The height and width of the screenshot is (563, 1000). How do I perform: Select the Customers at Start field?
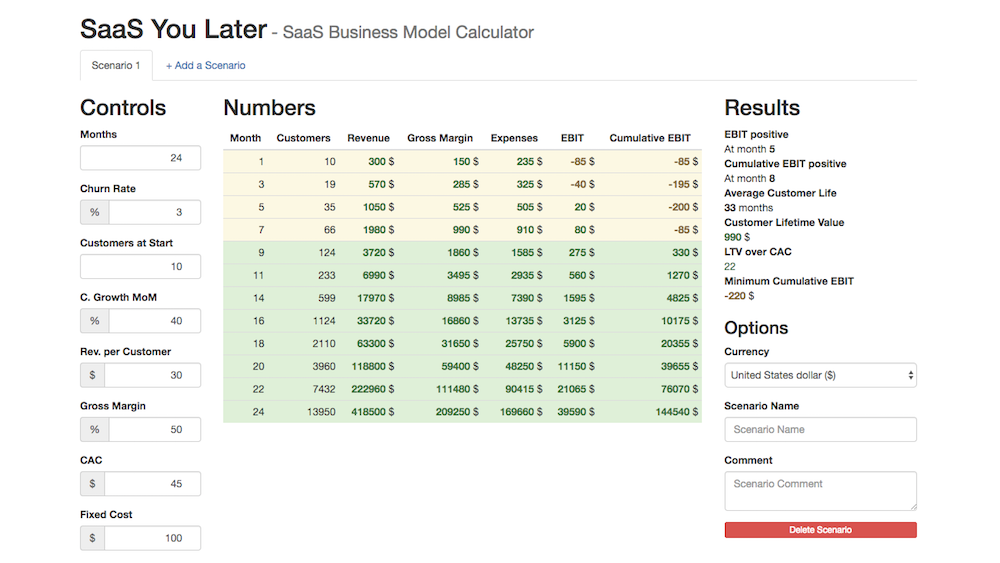tap(140, 267)
